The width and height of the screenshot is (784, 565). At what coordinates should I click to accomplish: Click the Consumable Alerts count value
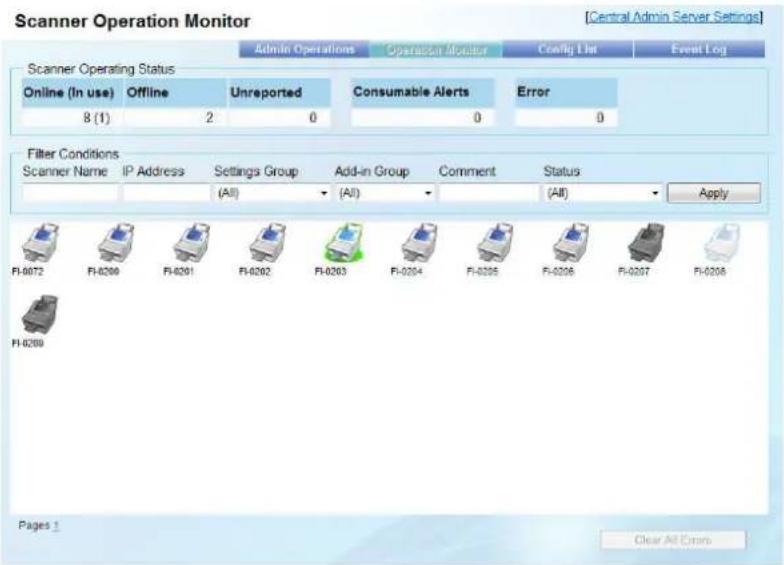[x=477, y=118]
